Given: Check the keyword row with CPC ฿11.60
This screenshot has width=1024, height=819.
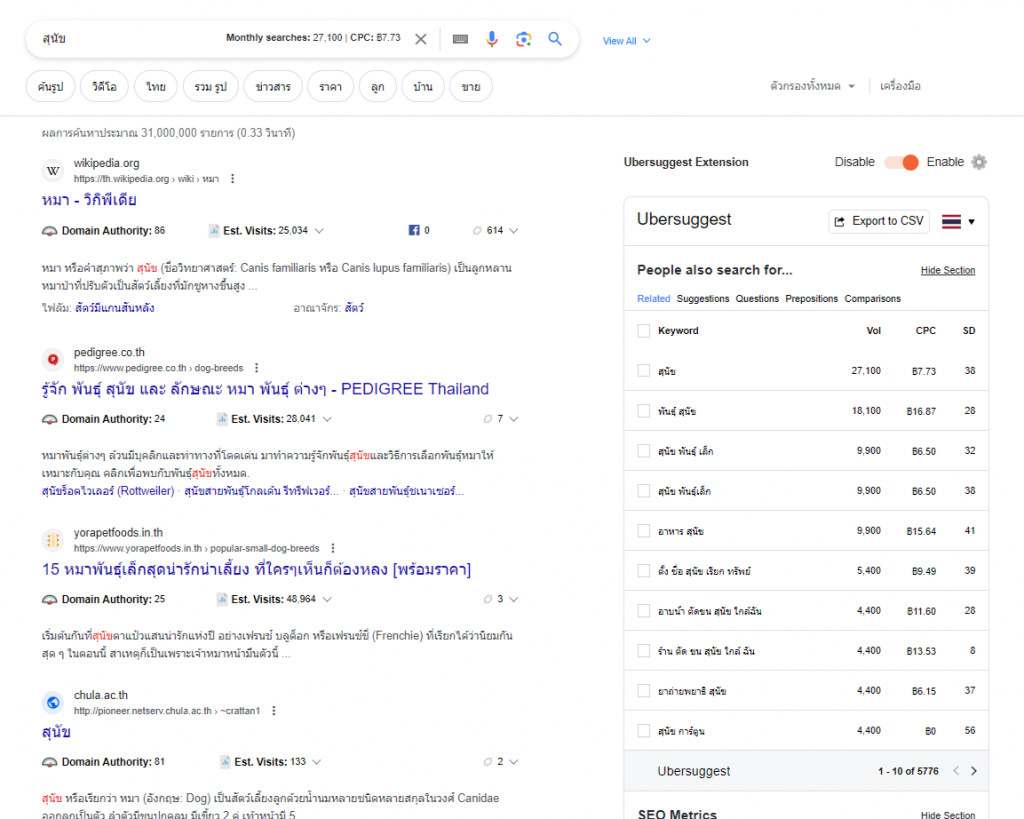Looking at the screenshot, I should pyautogui.click(x=644, y=611).
